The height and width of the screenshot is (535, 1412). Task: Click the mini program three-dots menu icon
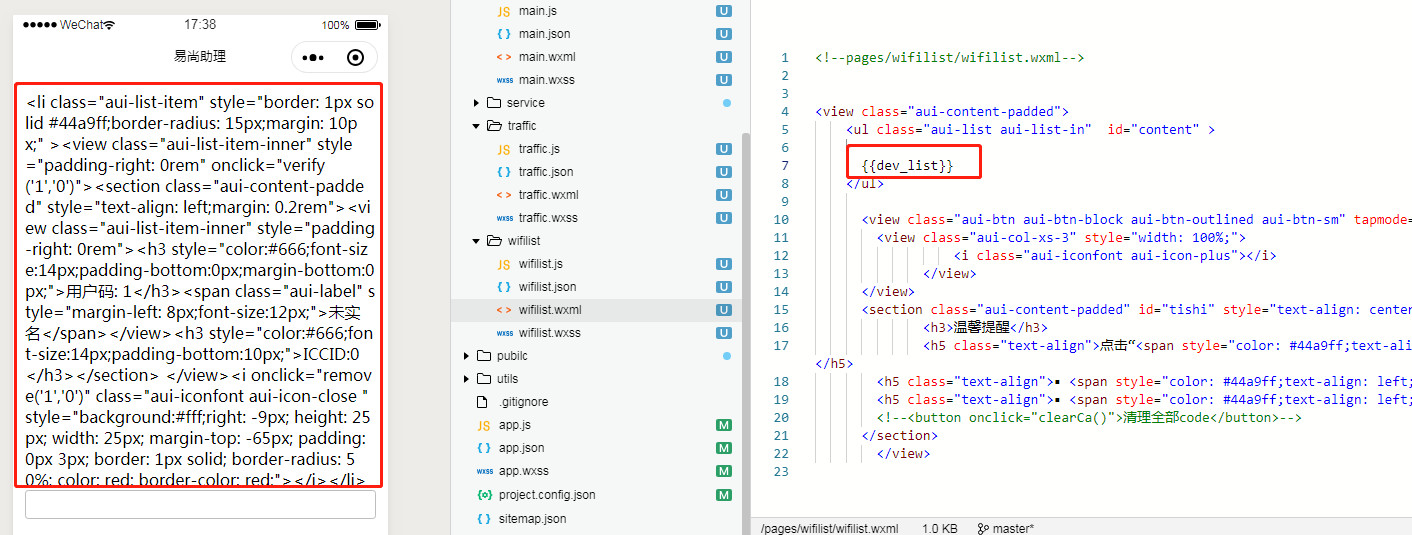pos(314,58)
